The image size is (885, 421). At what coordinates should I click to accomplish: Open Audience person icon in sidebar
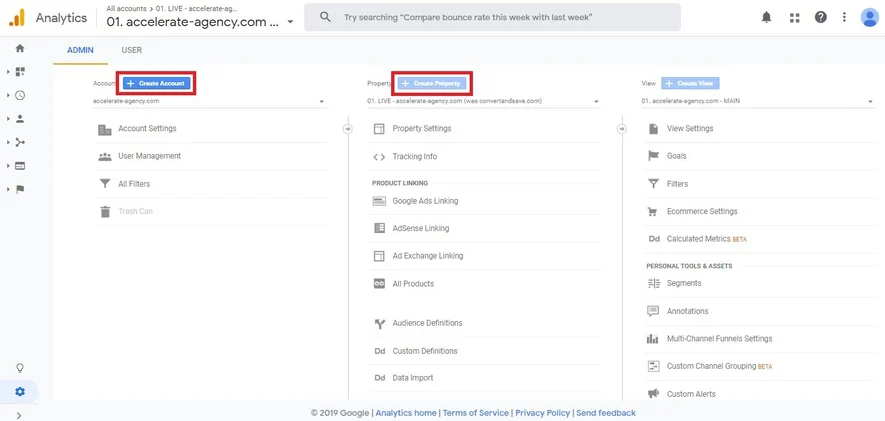pyautogui.click(x=20, y=119)
